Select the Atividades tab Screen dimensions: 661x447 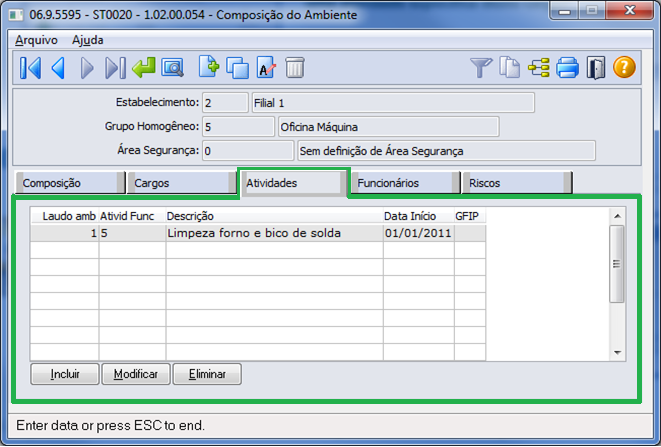(x=293, y=183)
